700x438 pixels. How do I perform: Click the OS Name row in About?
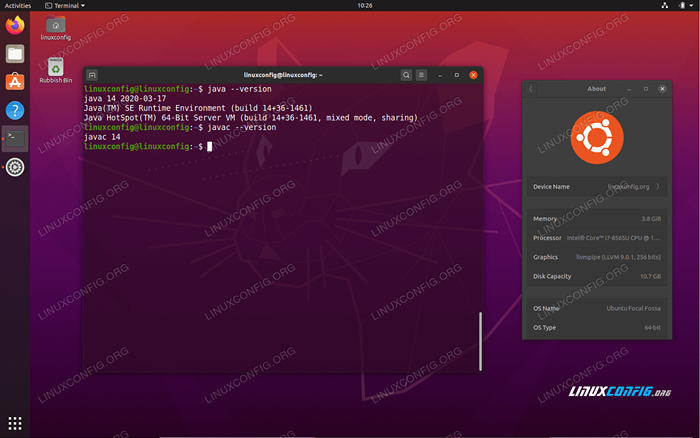click(x=597, y=309)
